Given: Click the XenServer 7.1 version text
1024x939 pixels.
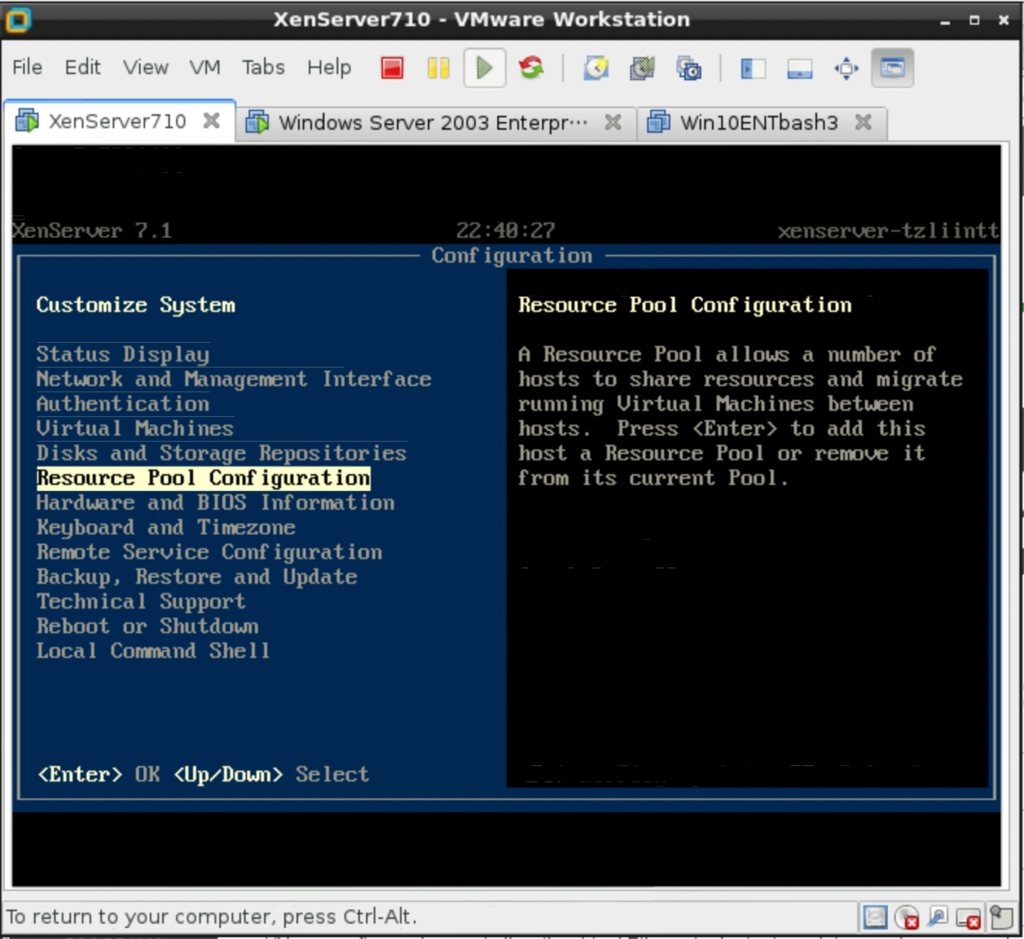Looking at the screenshot, I should tap(92, 231).
